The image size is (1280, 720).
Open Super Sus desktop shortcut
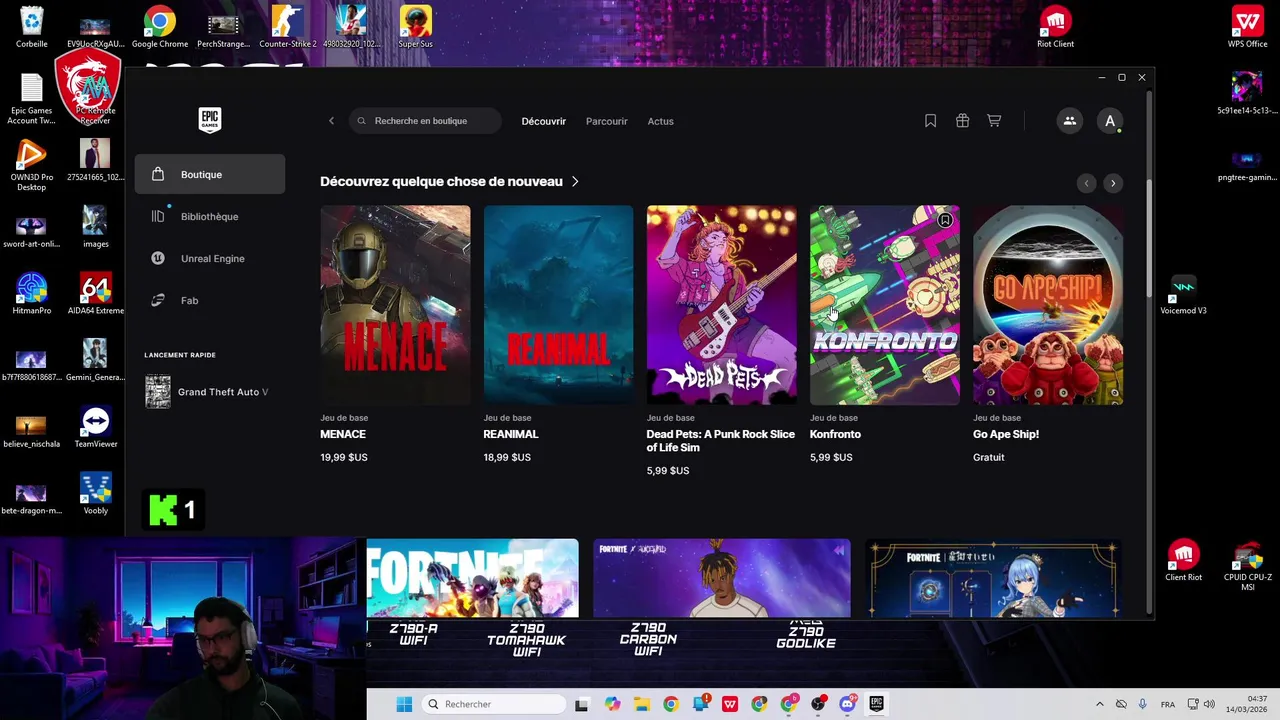pyautogui.click(x=416, y=27)
